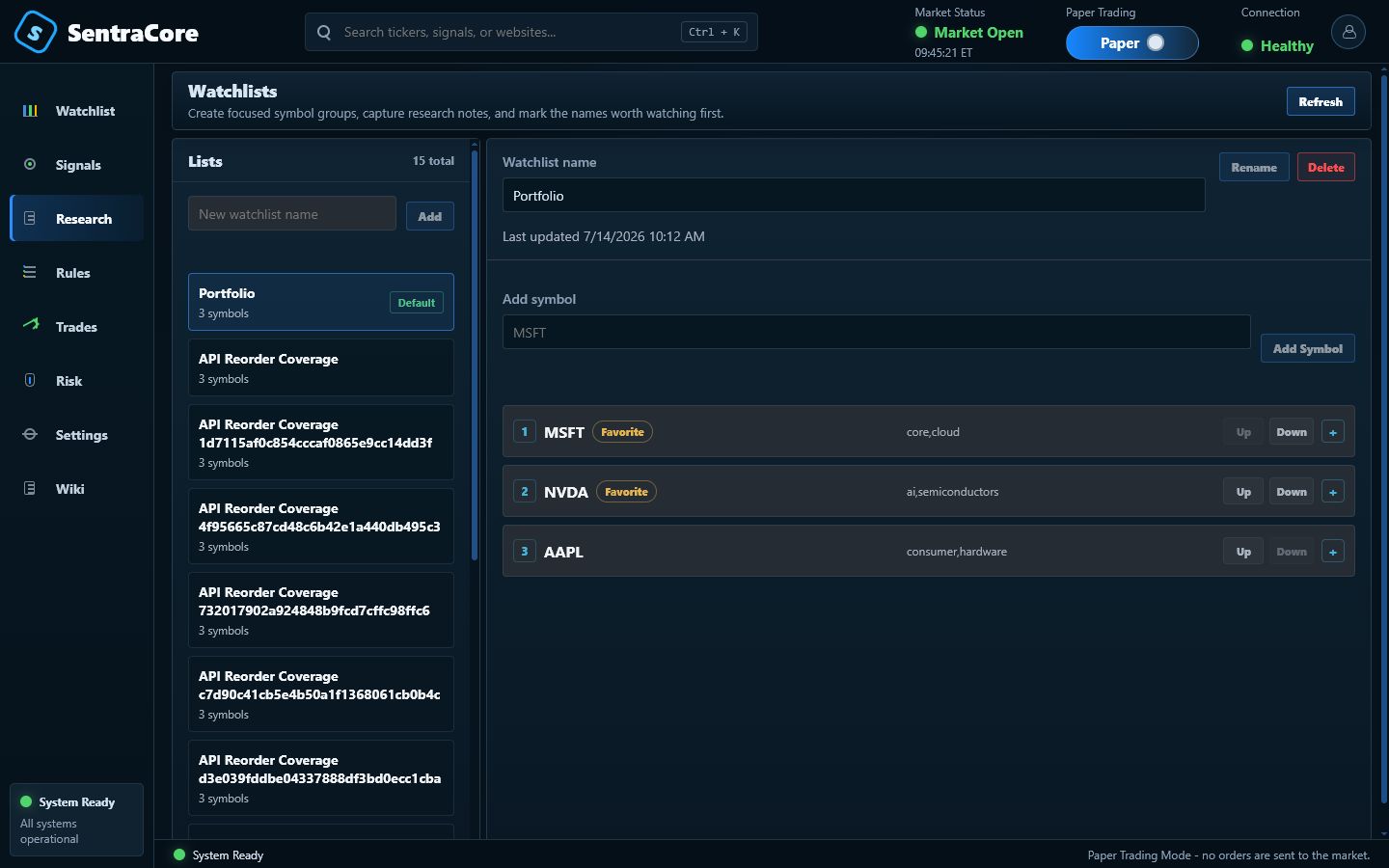
Task: Move NVDA up in the list
Action: pos(1243,492)
